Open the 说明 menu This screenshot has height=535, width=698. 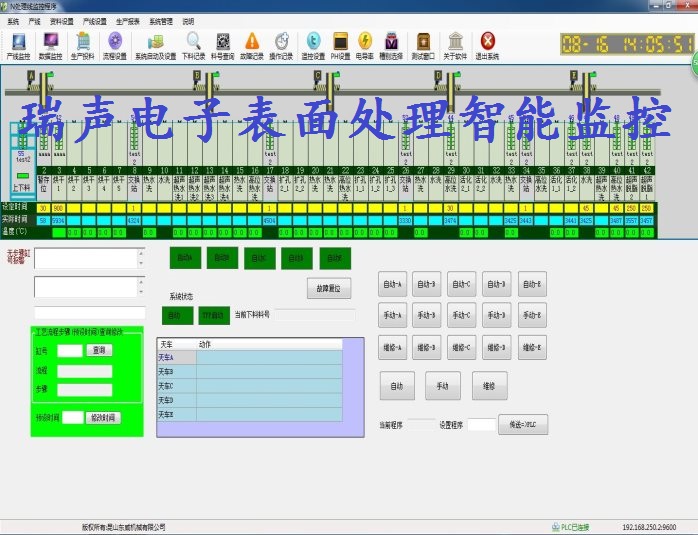188,21
